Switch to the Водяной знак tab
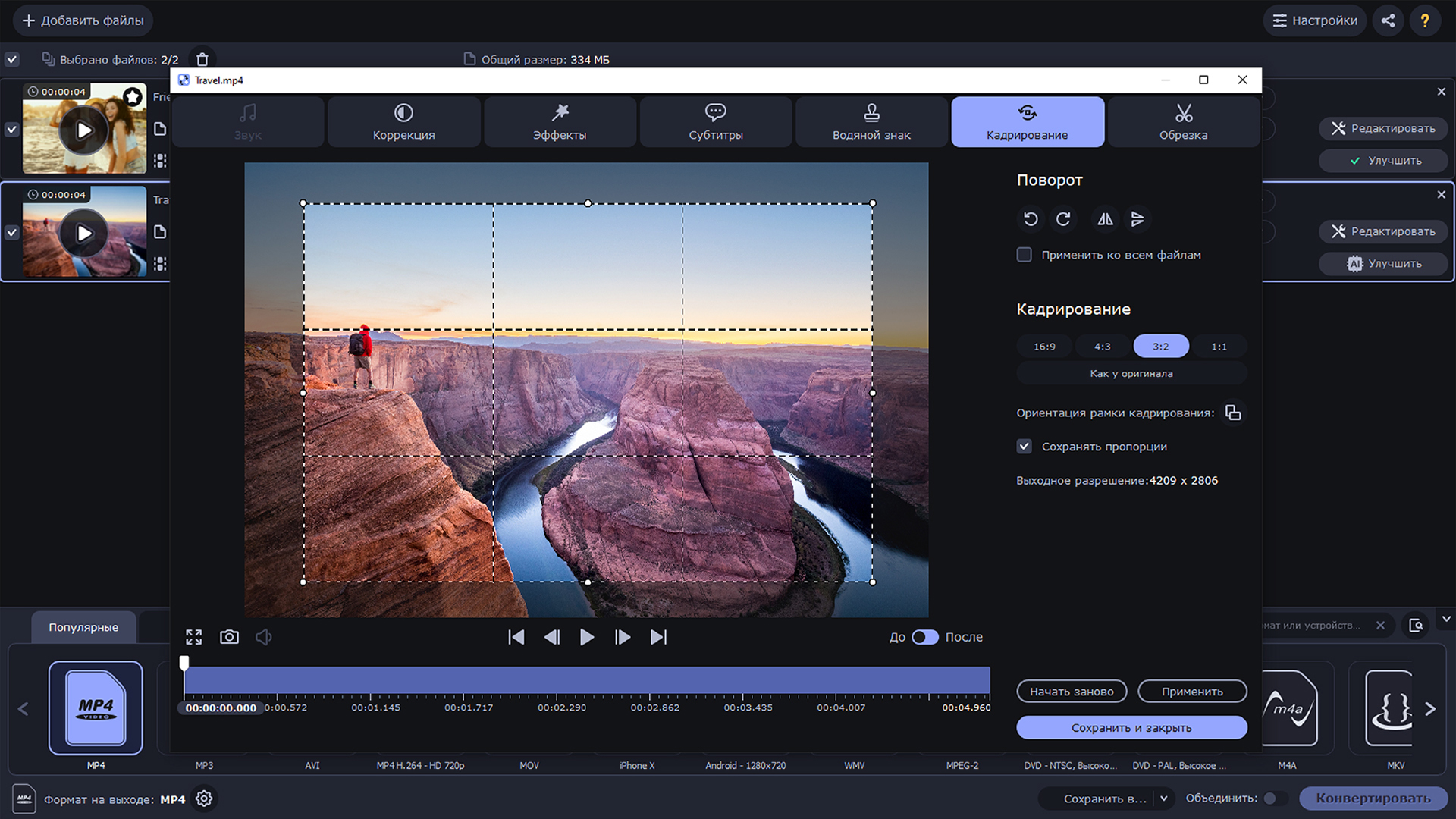Image resolution: width=1456 pixels, height=819 pixels. [872, 121]
